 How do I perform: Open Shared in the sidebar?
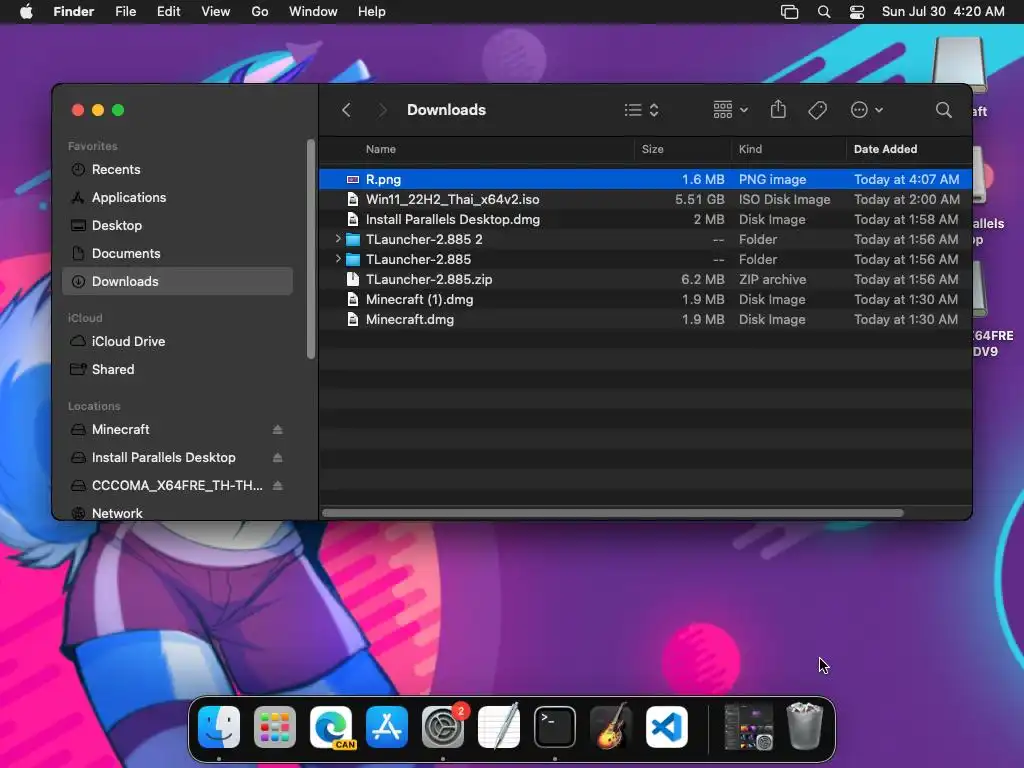[x=177, y=370]
